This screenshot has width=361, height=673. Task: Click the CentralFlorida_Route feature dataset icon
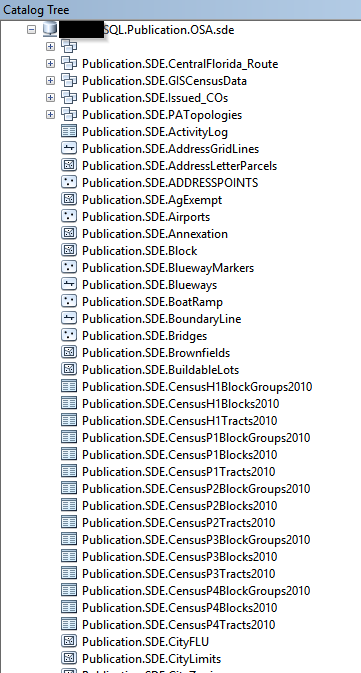[69, 64]
